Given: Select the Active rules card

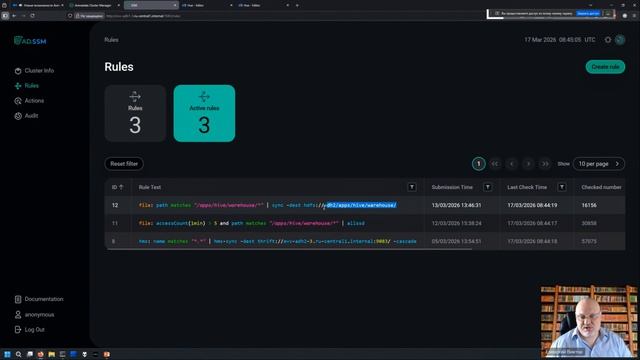Looking at the screenshot, I should (204, 113).
